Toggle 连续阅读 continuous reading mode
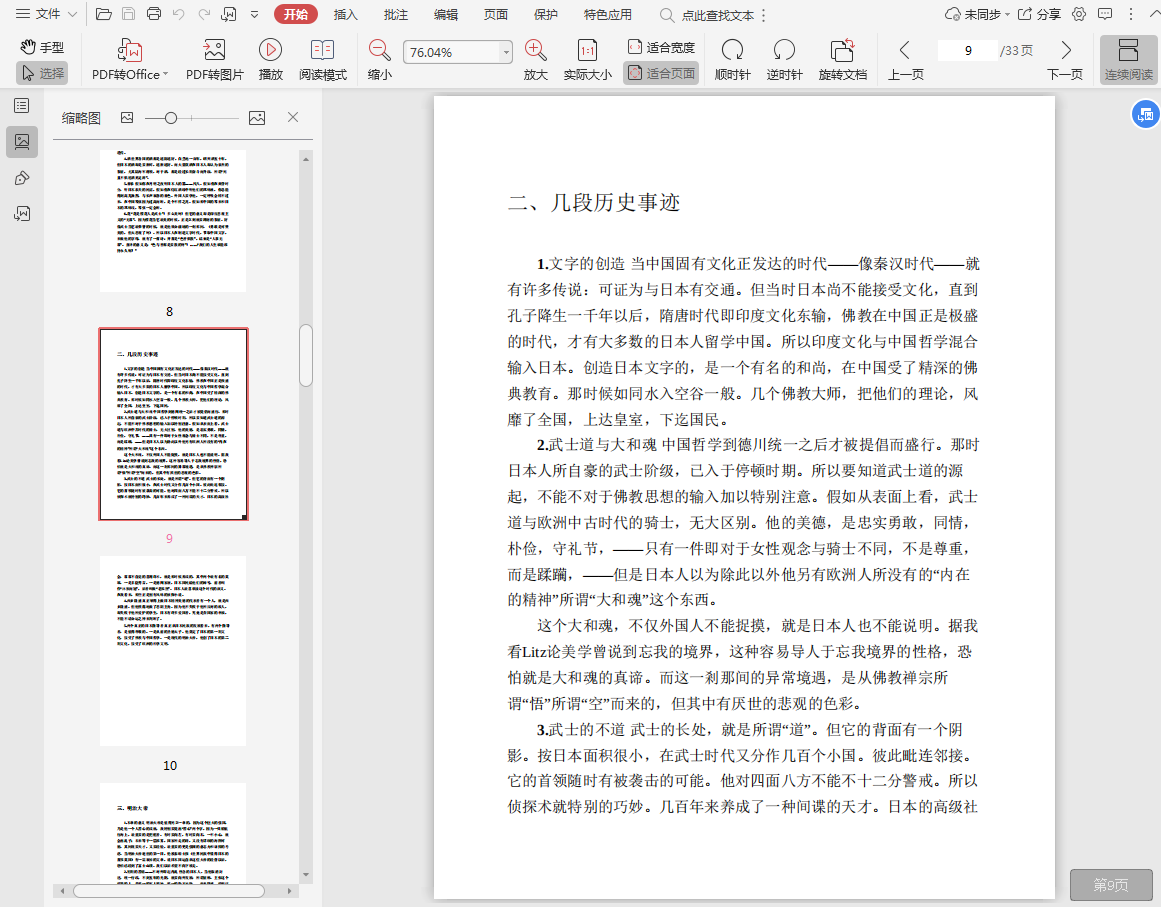This screenshot has width=1161, height=907. pos(1128,59)
